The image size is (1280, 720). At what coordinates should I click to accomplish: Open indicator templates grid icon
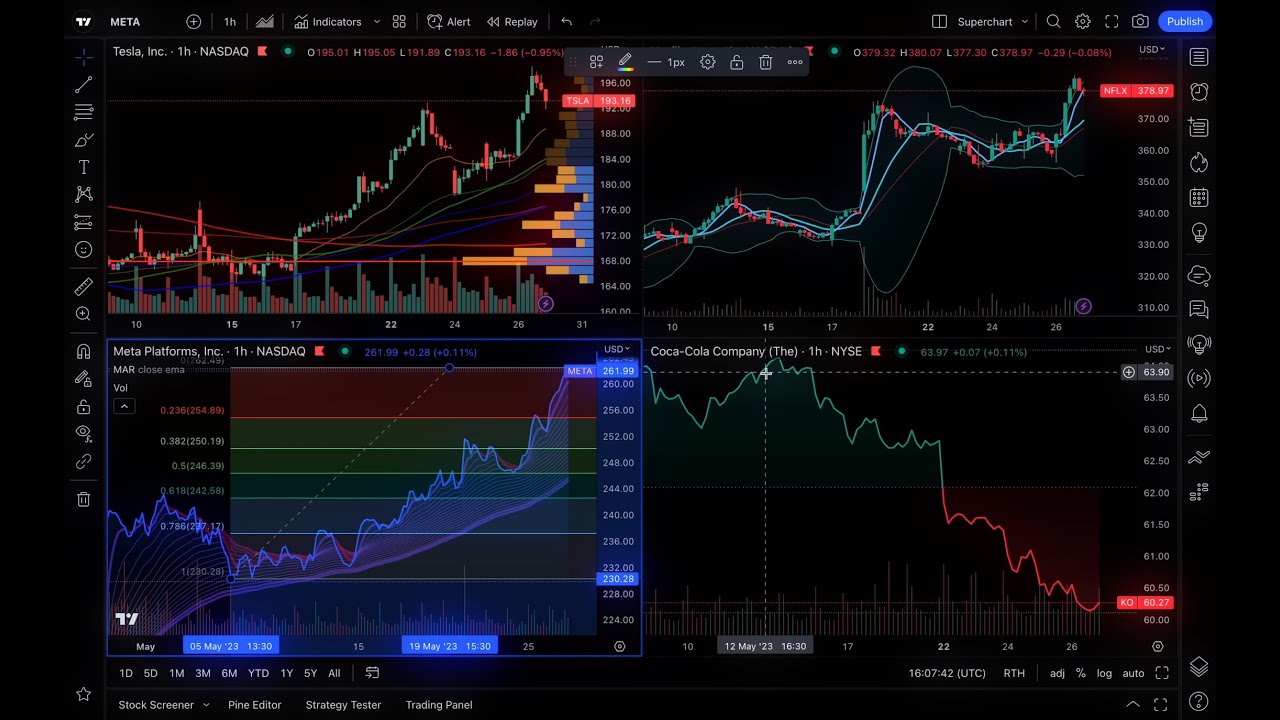399,21
